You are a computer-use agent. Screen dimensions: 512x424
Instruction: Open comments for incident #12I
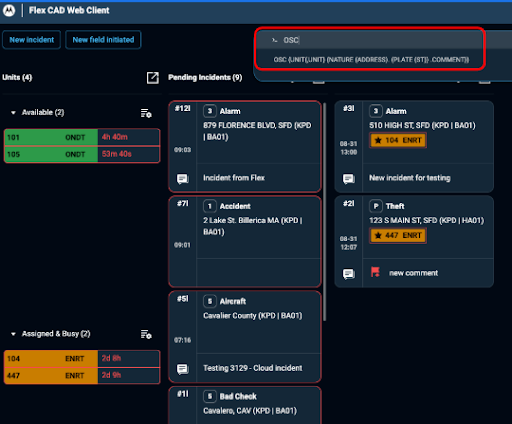tap(182, 179)
